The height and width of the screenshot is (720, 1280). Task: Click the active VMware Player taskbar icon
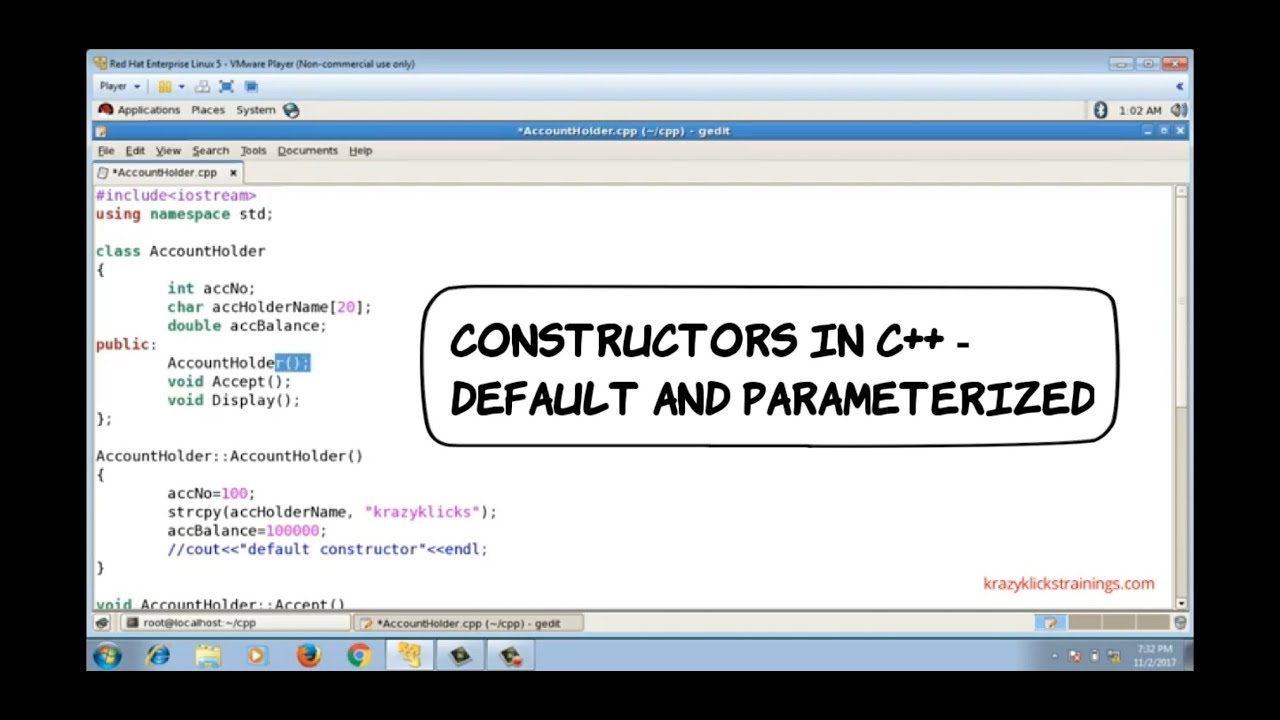click(x=410, y=657)
